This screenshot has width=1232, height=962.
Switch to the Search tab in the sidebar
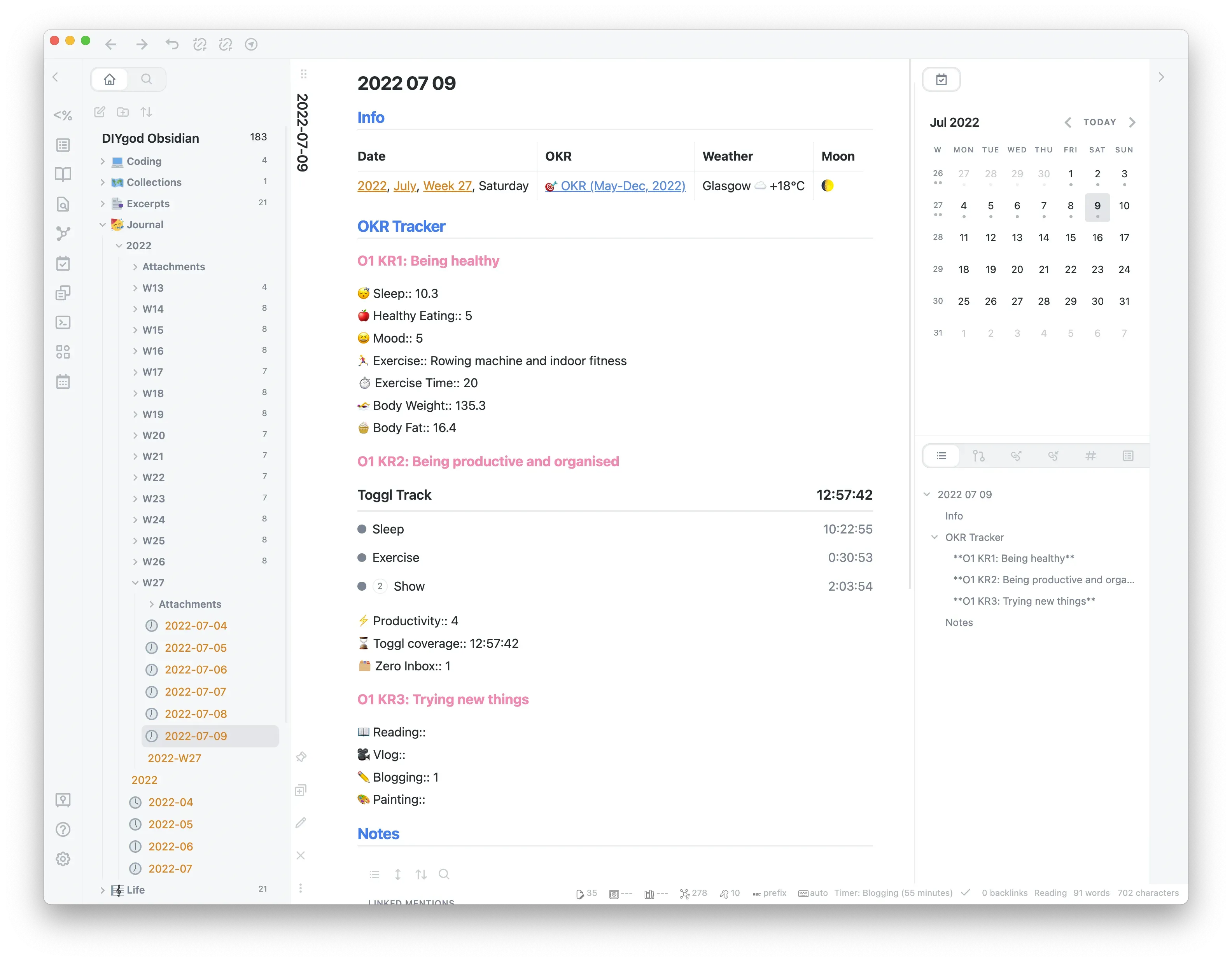[x=147, y=79]
